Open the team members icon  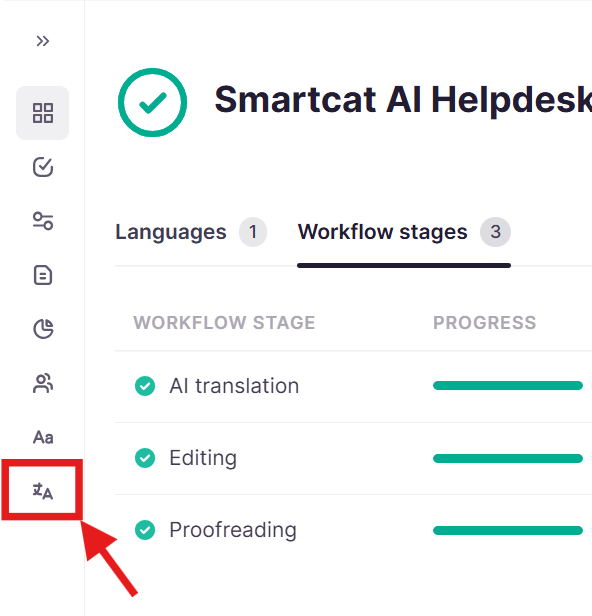coord(42,383)
